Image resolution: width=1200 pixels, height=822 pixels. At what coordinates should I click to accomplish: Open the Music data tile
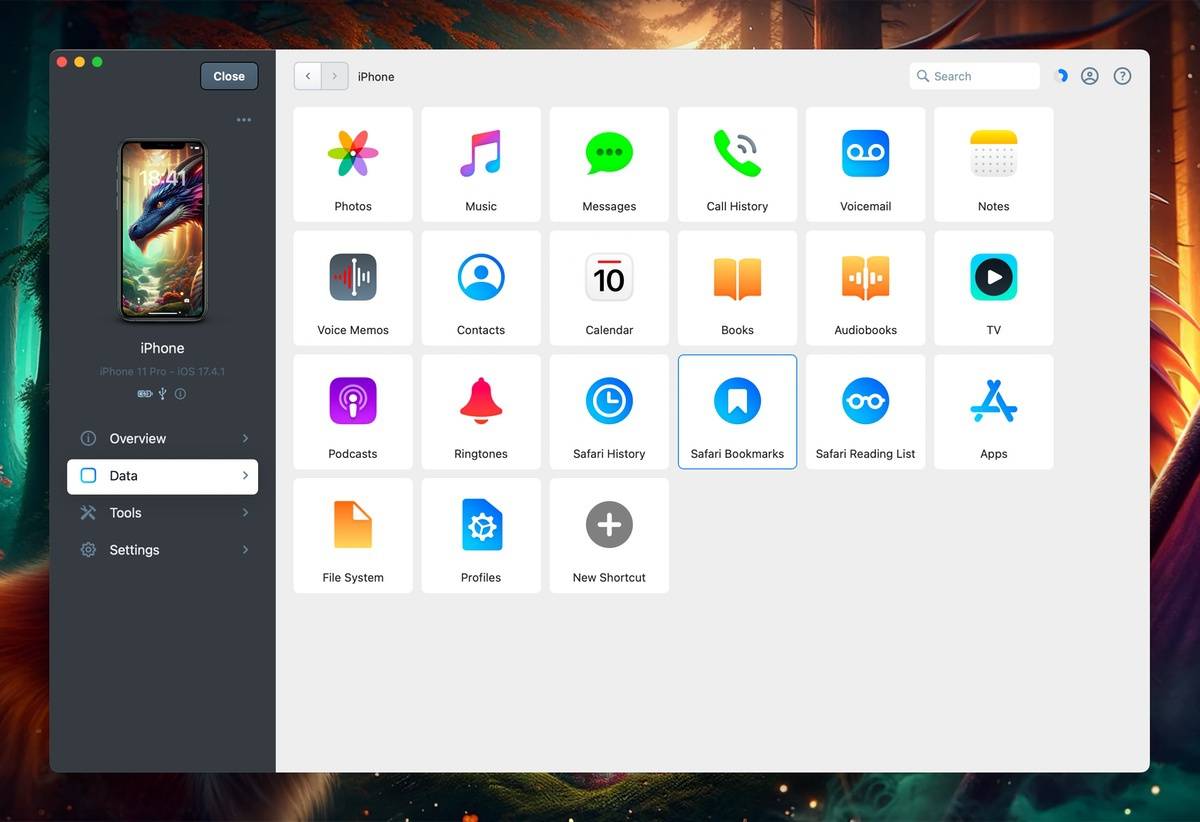point(481,164)
